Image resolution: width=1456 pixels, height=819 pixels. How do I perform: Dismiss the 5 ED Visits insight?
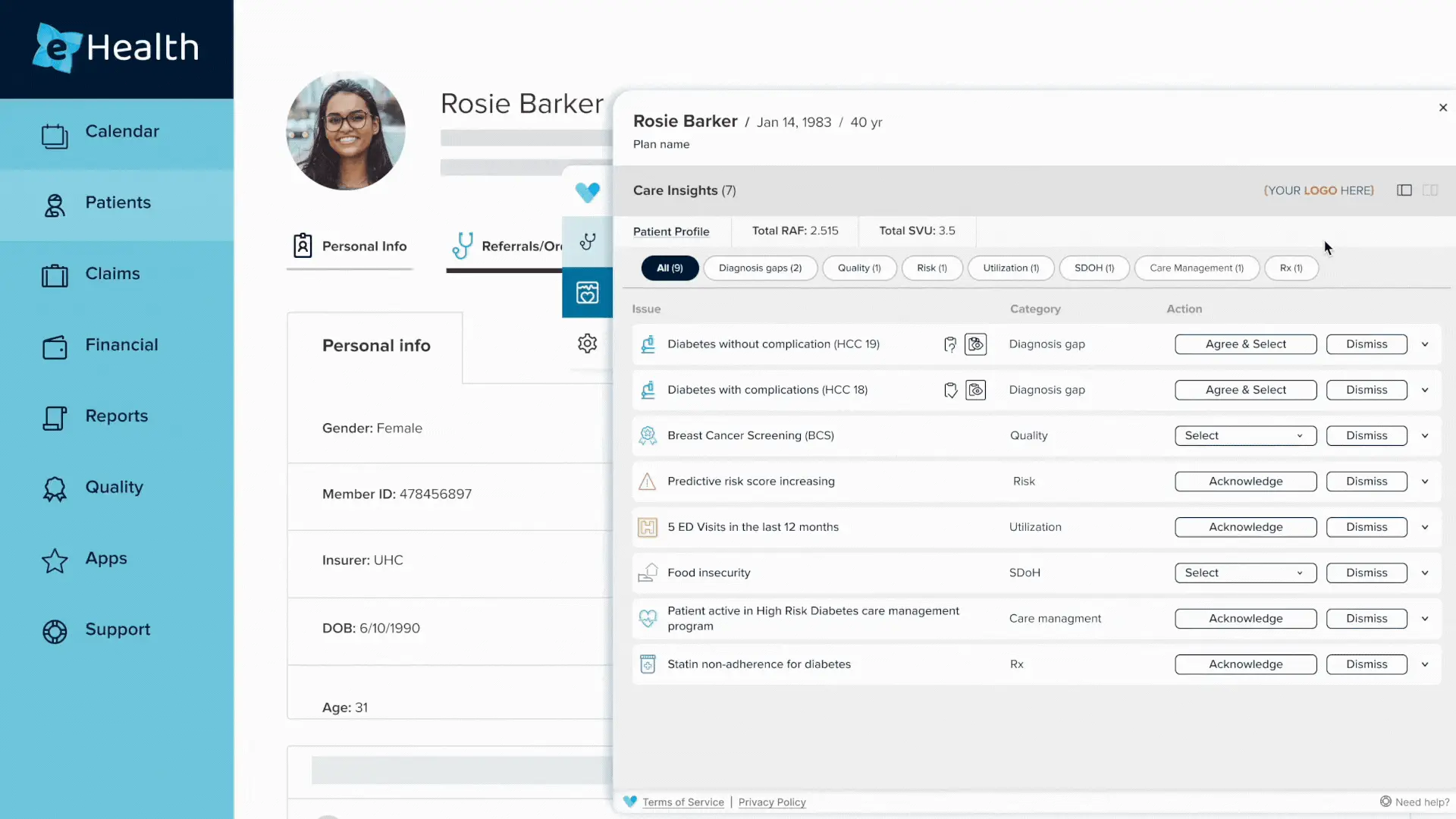(1366, 527)
